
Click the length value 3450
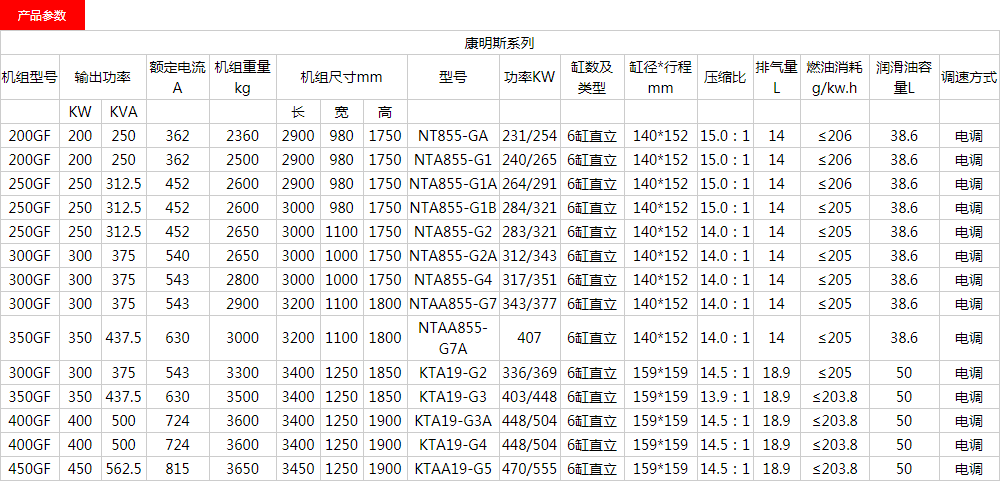point(297,469)
